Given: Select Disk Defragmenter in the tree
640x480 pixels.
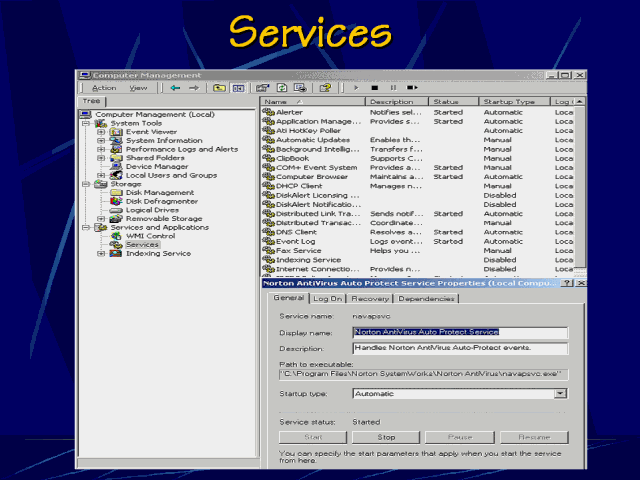Looking at the screenshot, I should (x=158, y=201).
